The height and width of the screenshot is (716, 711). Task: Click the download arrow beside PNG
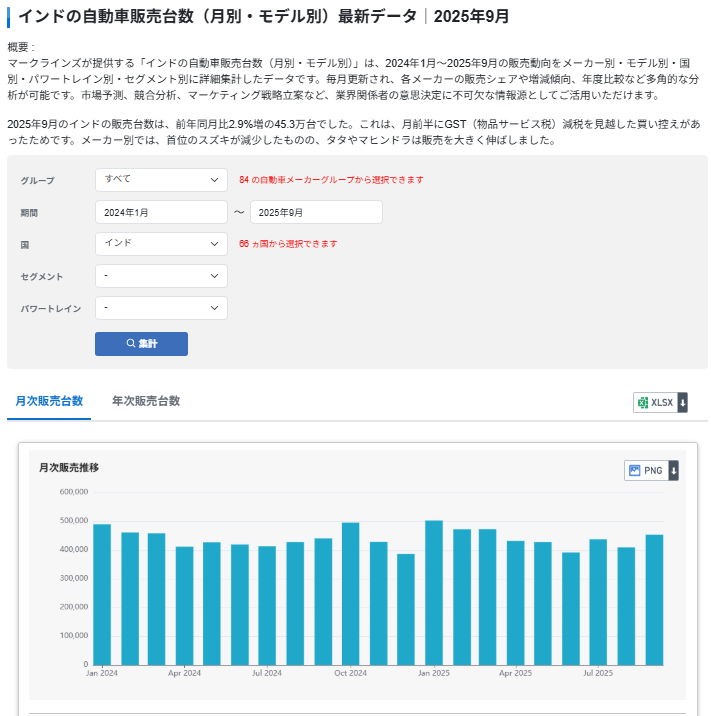pyautogui.click(x=673, y=470)
